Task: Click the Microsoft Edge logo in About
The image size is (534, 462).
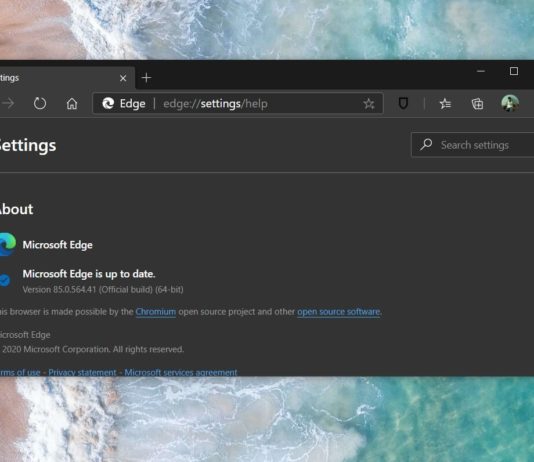Action: pos(7,244)
